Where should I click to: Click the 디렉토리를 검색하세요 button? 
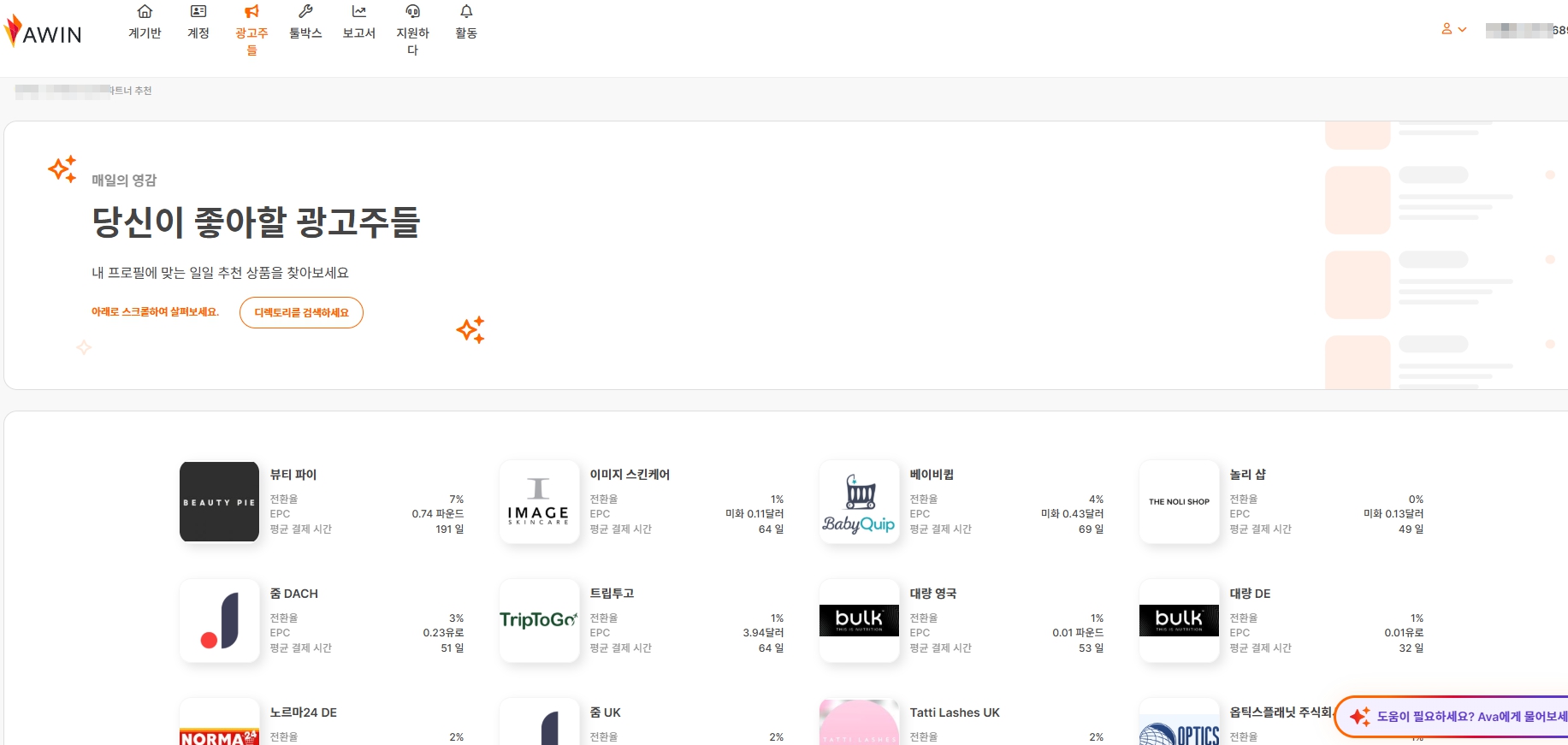[x=301, y=312]
